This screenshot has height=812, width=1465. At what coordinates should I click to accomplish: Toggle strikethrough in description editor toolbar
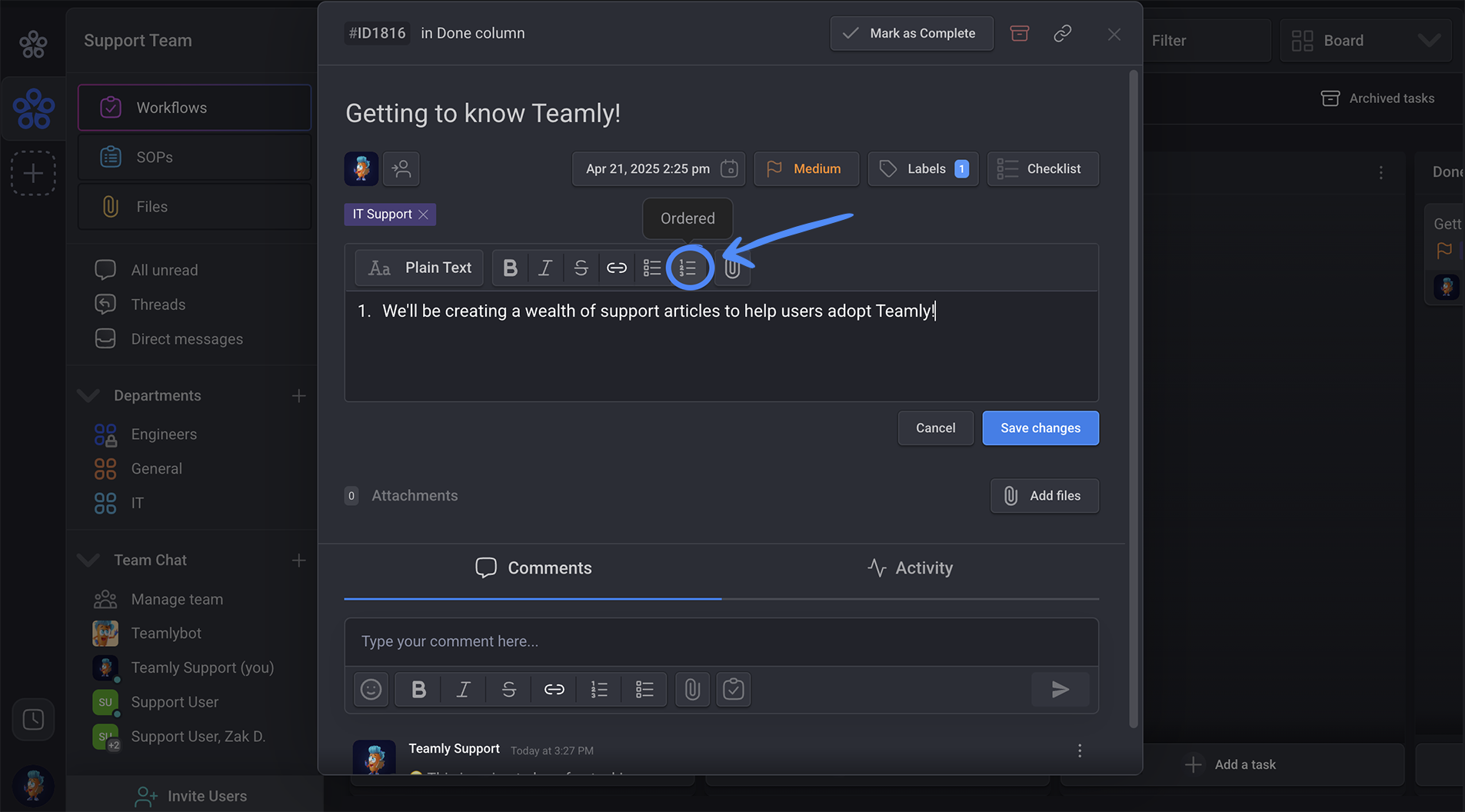tap(581, 268)
